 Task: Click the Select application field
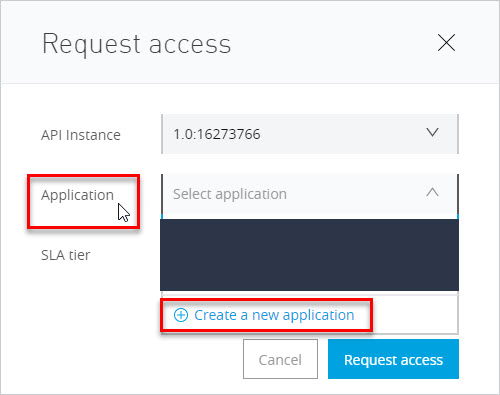310,194
